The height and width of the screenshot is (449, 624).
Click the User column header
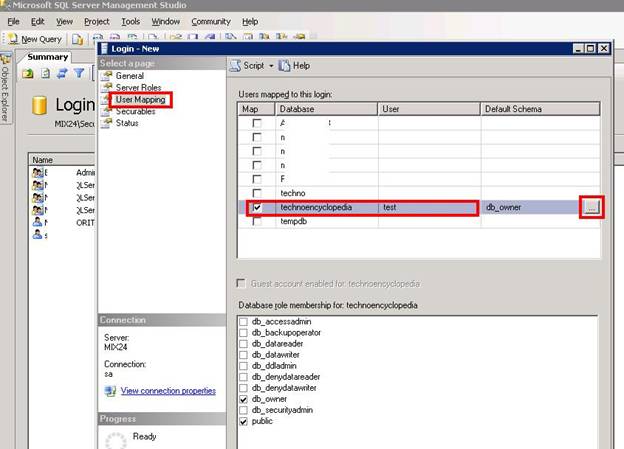(x=429, y=109)
